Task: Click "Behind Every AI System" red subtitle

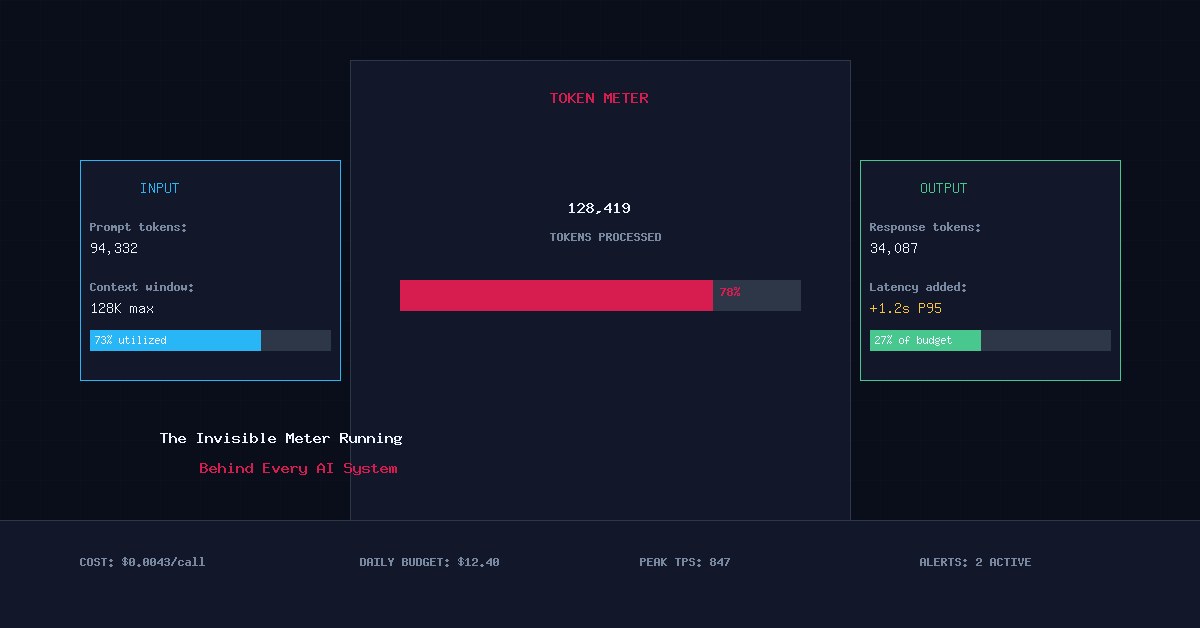Action: pyautogui.click(x=298, y=468)
